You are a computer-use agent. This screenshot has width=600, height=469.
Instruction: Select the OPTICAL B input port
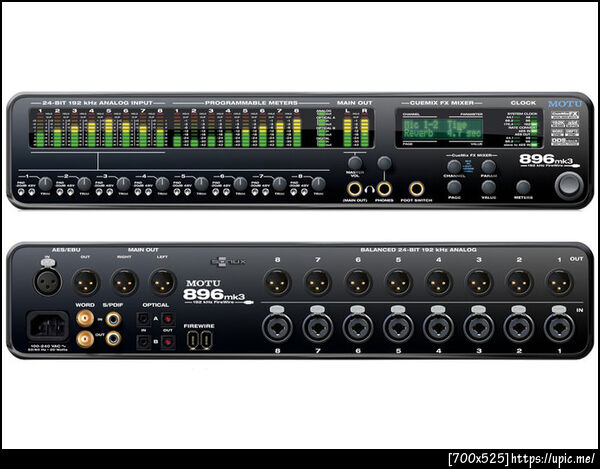pyautogui.click(x=143, y=342)
